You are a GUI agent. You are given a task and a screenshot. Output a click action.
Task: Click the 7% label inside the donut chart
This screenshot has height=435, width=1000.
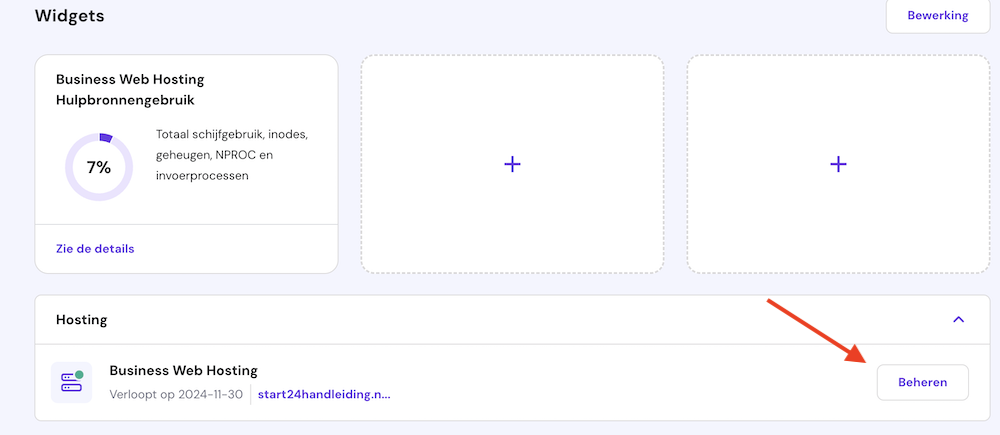98,168
